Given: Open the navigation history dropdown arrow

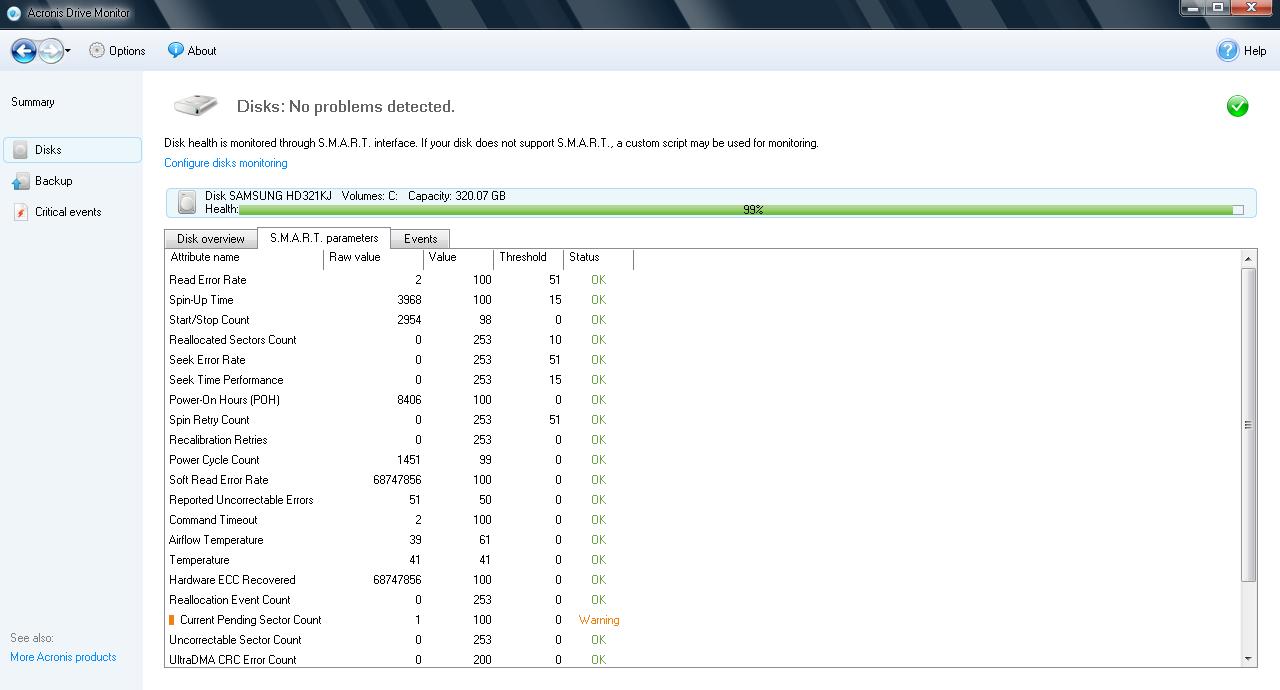Looking at the screenshot, I should point(68,51).
